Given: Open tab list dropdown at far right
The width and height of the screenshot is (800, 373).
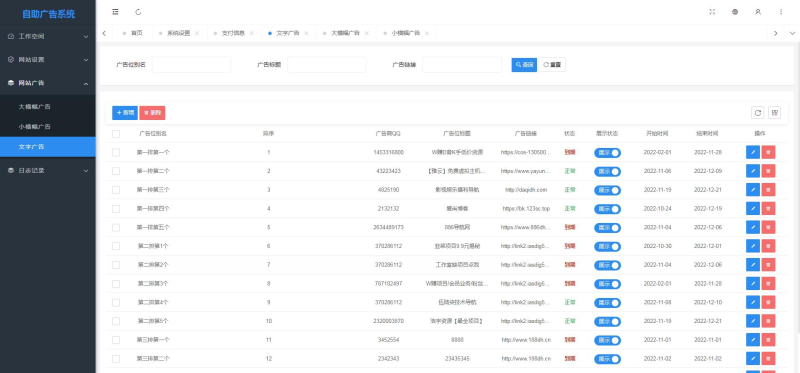Looking at the screenshot, I should [792, 33].
